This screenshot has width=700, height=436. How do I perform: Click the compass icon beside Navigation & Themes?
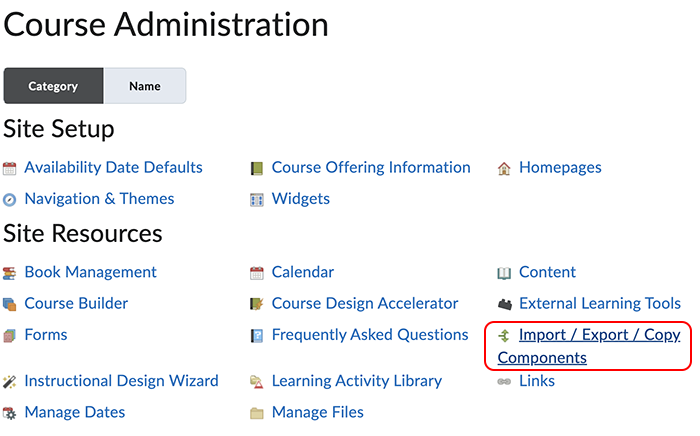pyautogui.click(x=10, y=199)
